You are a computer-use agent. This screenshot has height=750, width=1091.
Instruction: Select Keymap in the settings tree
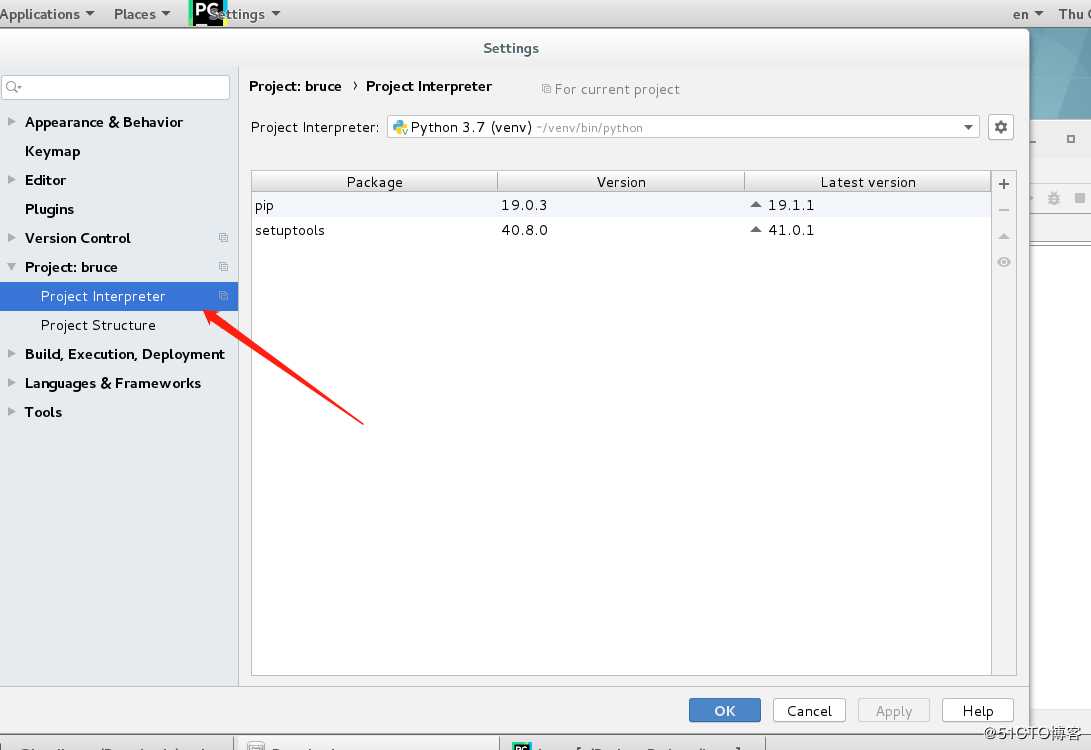point(52,151)
